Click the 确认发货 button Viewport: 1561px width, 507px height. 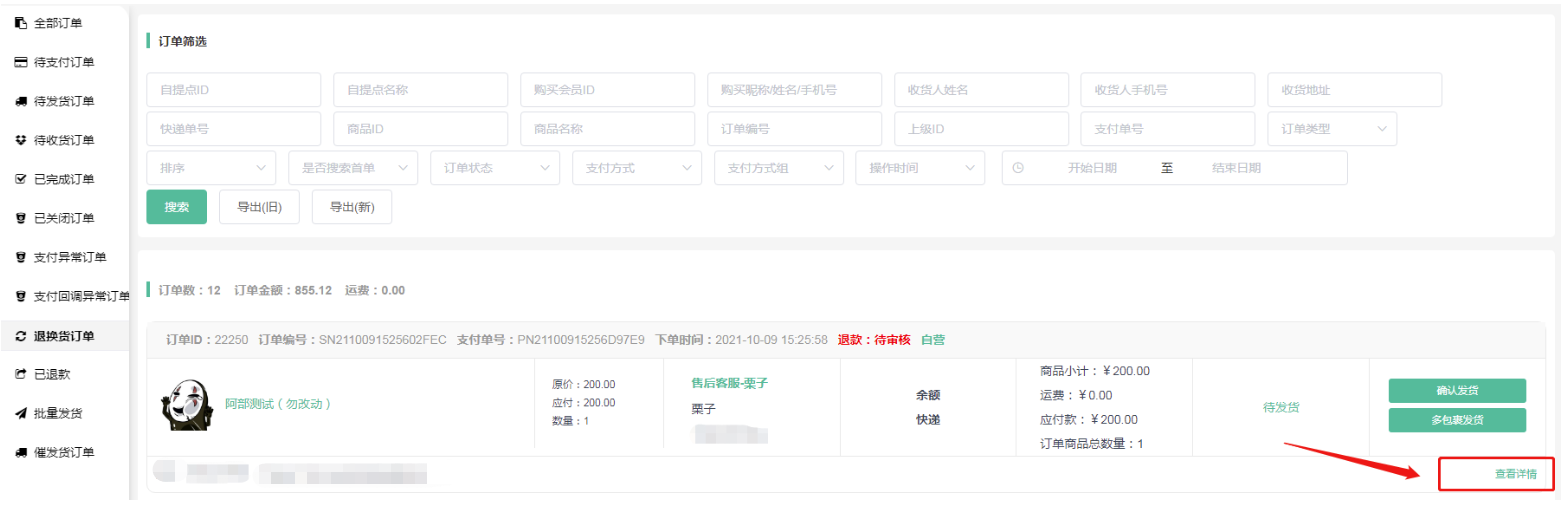tap(1456, 390)
